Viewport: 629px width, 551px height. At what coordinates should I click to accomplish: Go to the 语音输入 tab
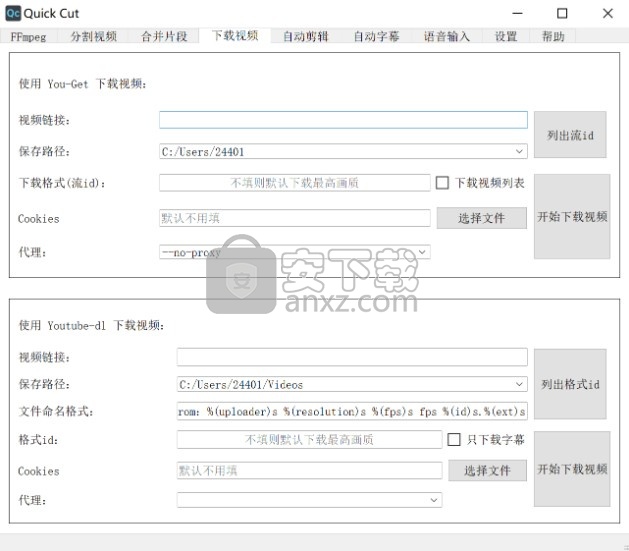[x=446, y=36]
